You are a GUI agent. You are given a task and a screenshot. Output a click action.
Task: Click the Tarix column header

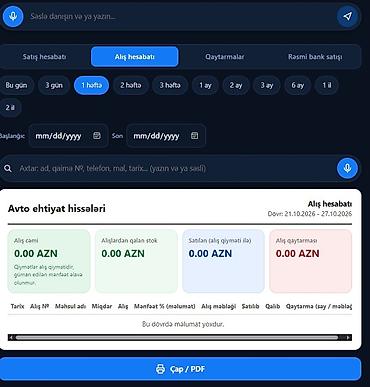tap(17, 306)
